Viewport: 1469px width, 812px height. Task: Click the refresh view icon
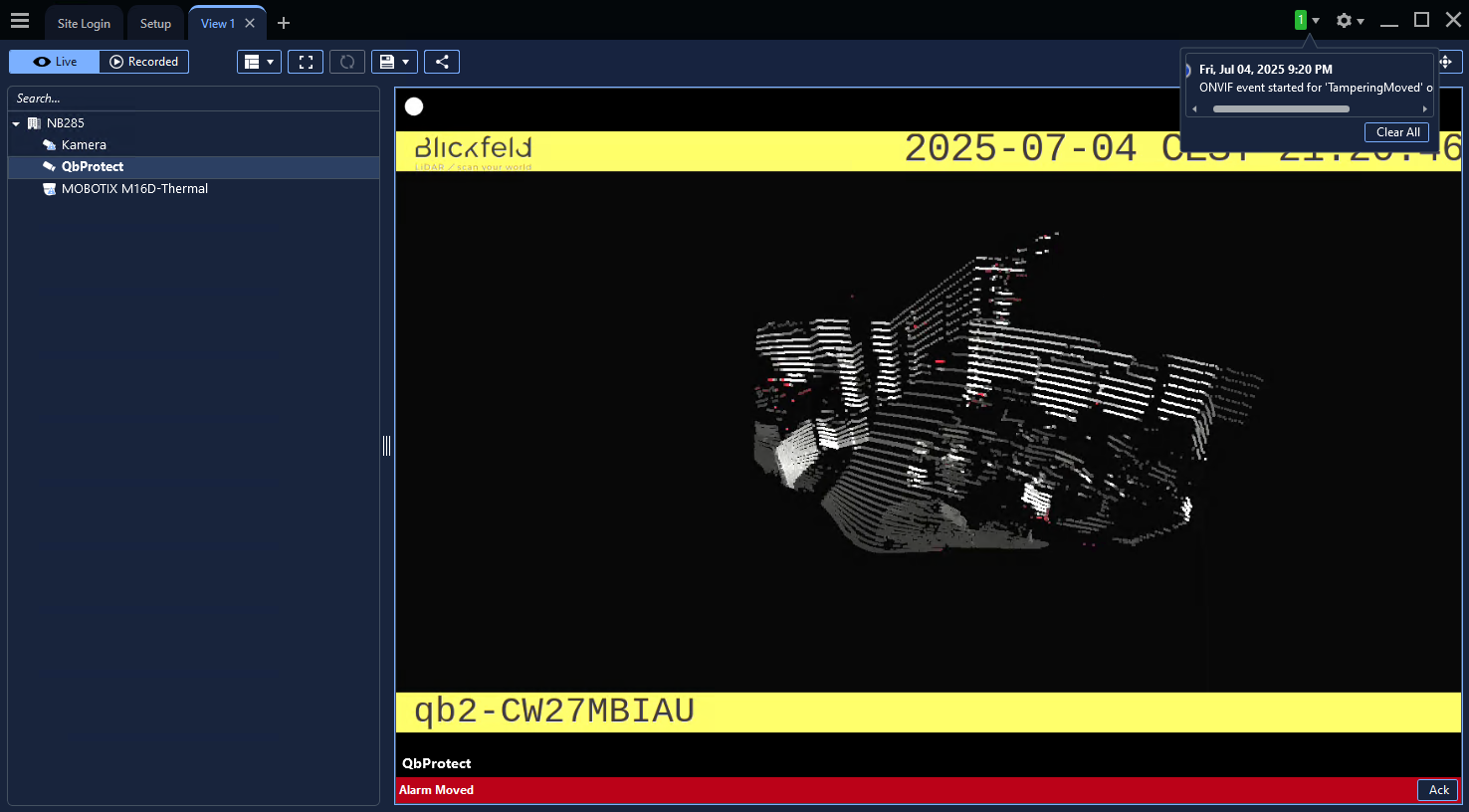pos(347,62)
